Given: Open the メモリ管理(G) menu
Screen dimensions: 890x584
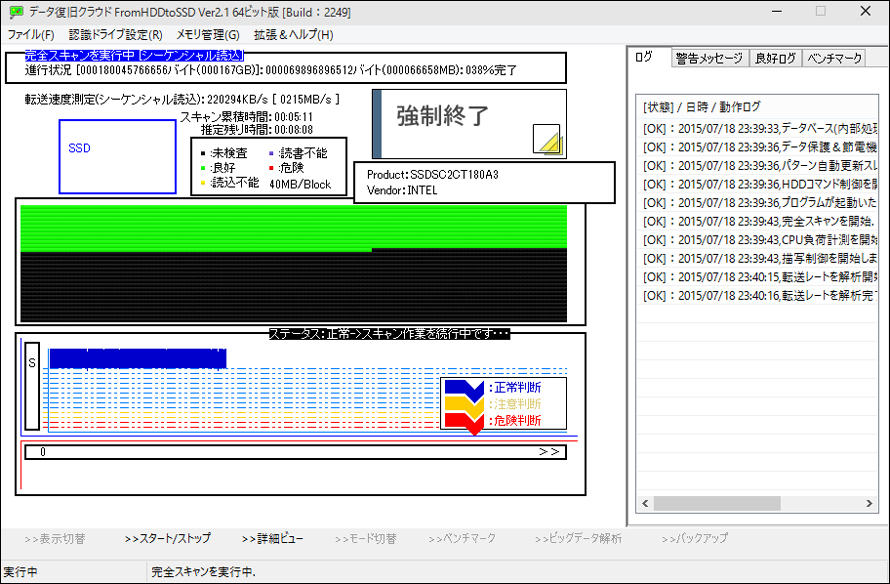Looking at the screenshot, I should coord(208,35).
